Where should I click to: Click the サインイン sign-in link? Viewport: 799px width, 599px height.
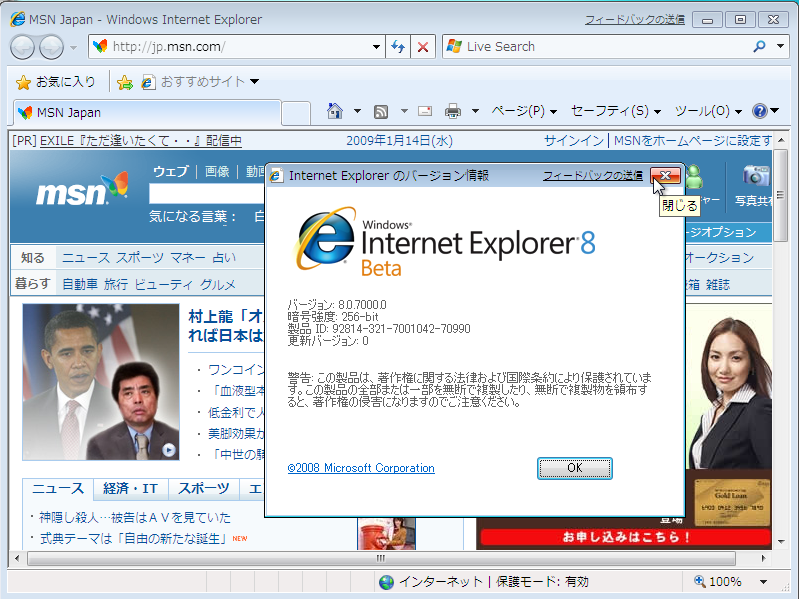coord(573,141)
